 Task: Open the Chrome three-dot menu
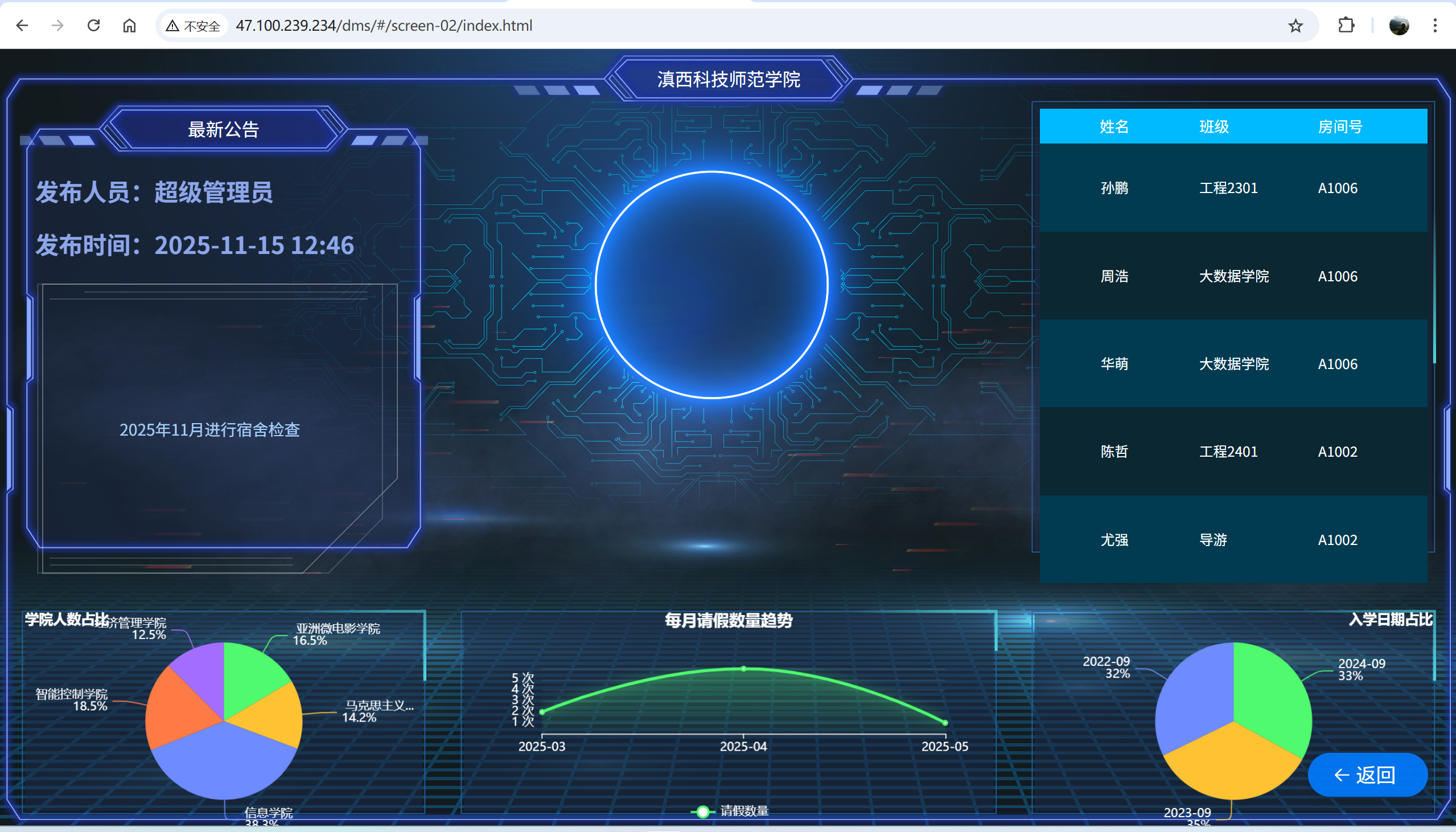point(1434,26)
